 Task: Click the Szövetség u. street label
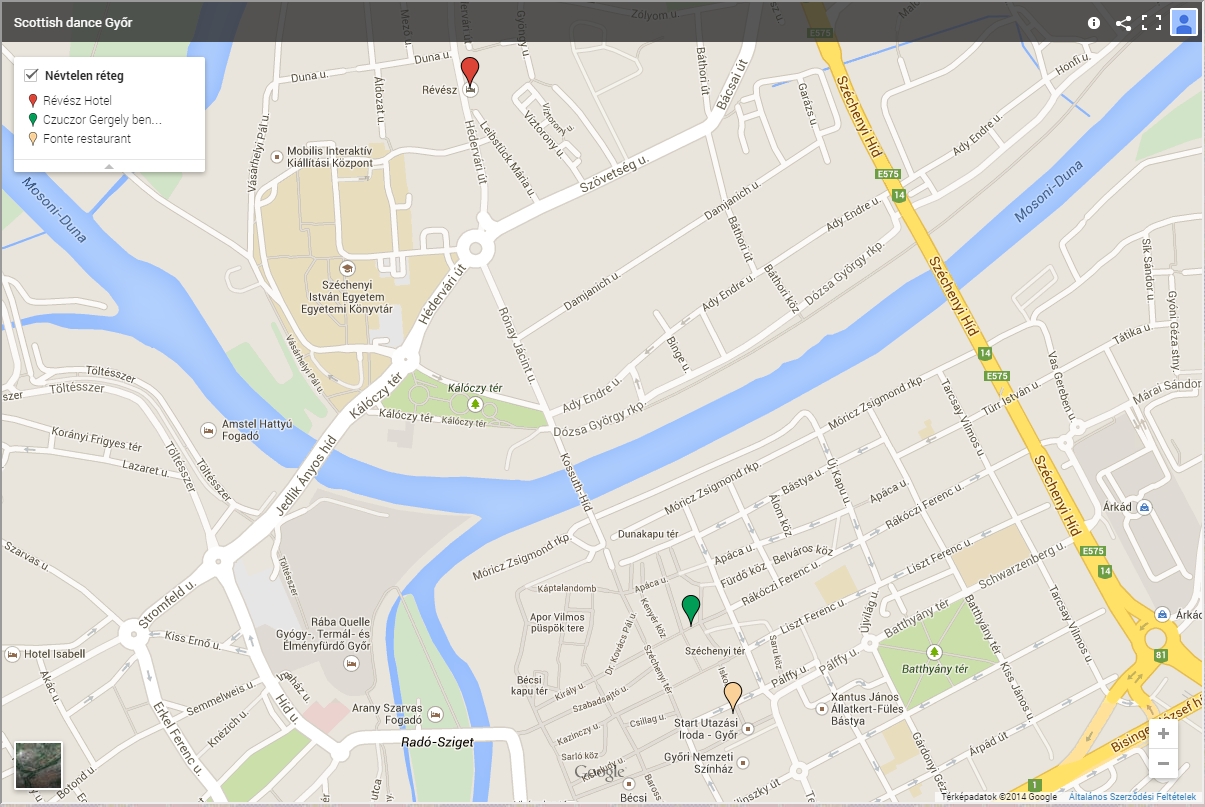click(x=615, y=174)
